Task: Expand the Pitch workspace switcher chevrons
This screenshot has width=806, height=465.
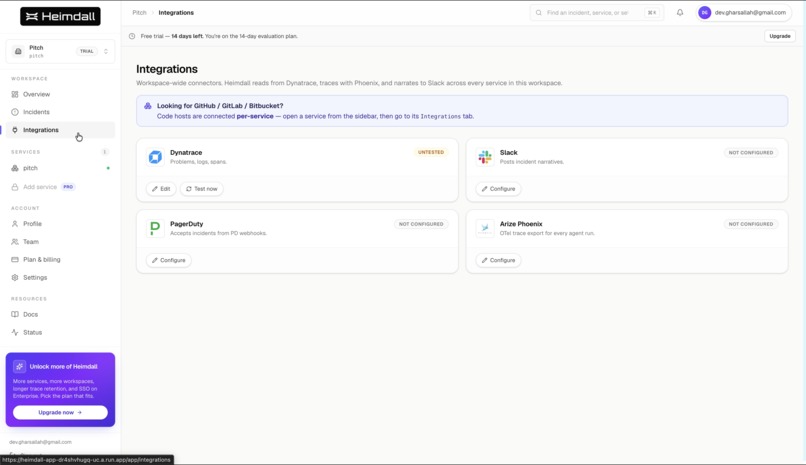Action: pos(106,51)
